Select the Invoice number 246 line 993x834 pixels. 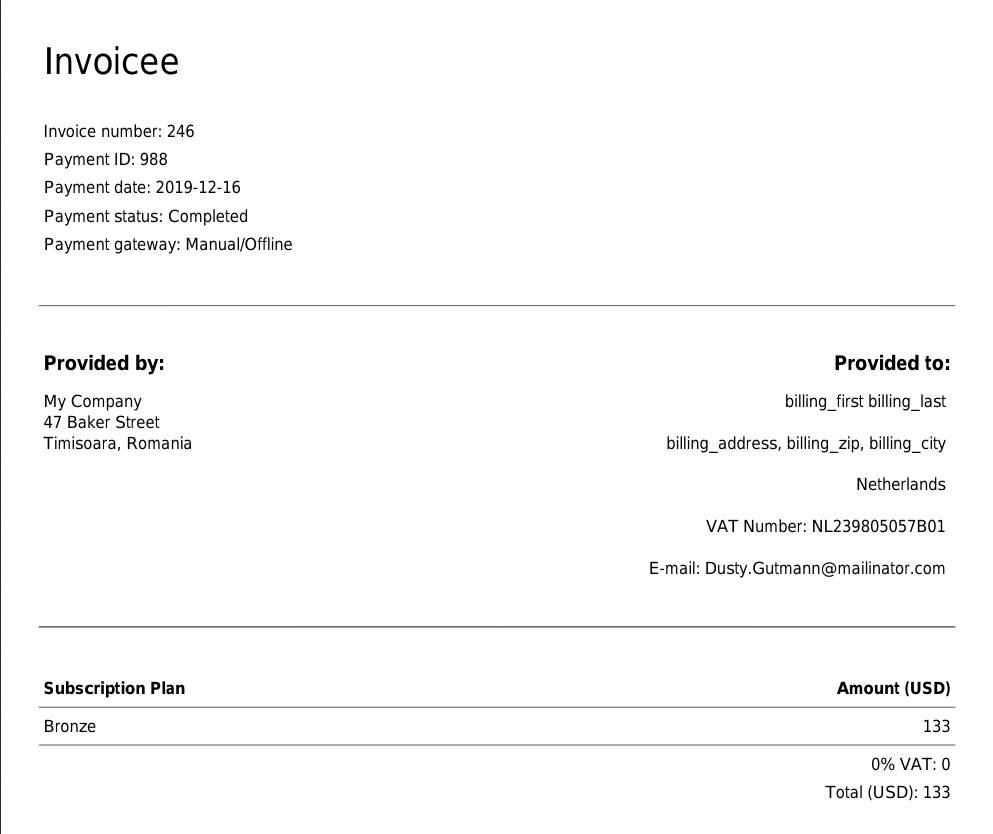pos(119,131)
